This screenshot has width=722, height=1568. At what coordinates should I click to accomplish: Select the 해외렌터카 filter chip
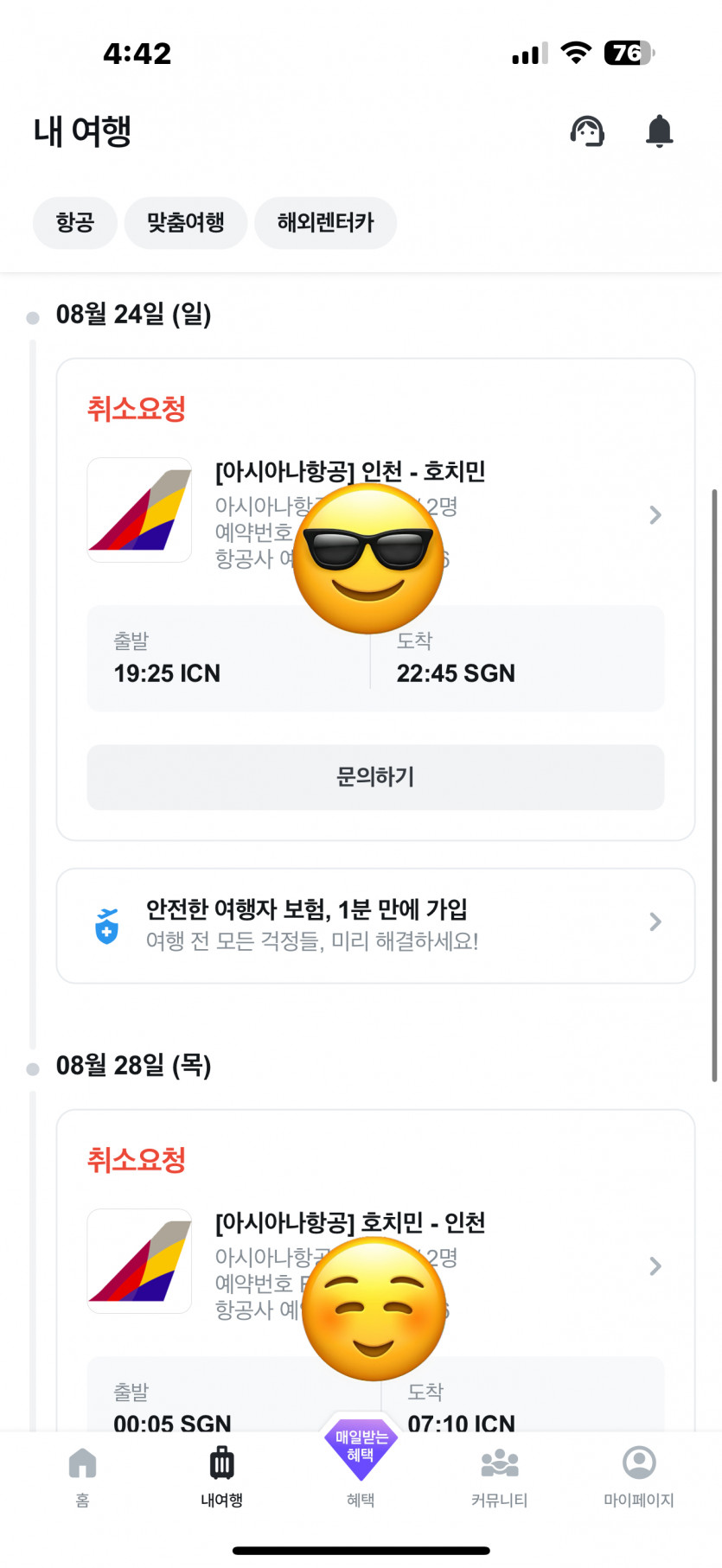325,223
